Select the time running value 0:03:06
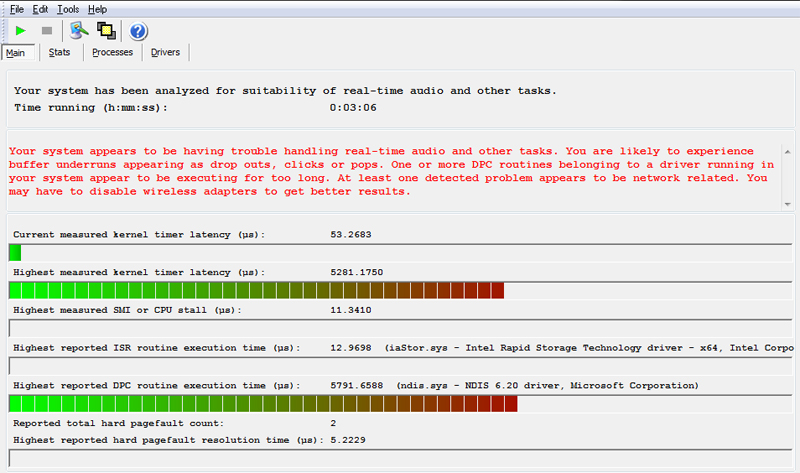The width and height of the screenshot is (800, 473). coord(353,108)
